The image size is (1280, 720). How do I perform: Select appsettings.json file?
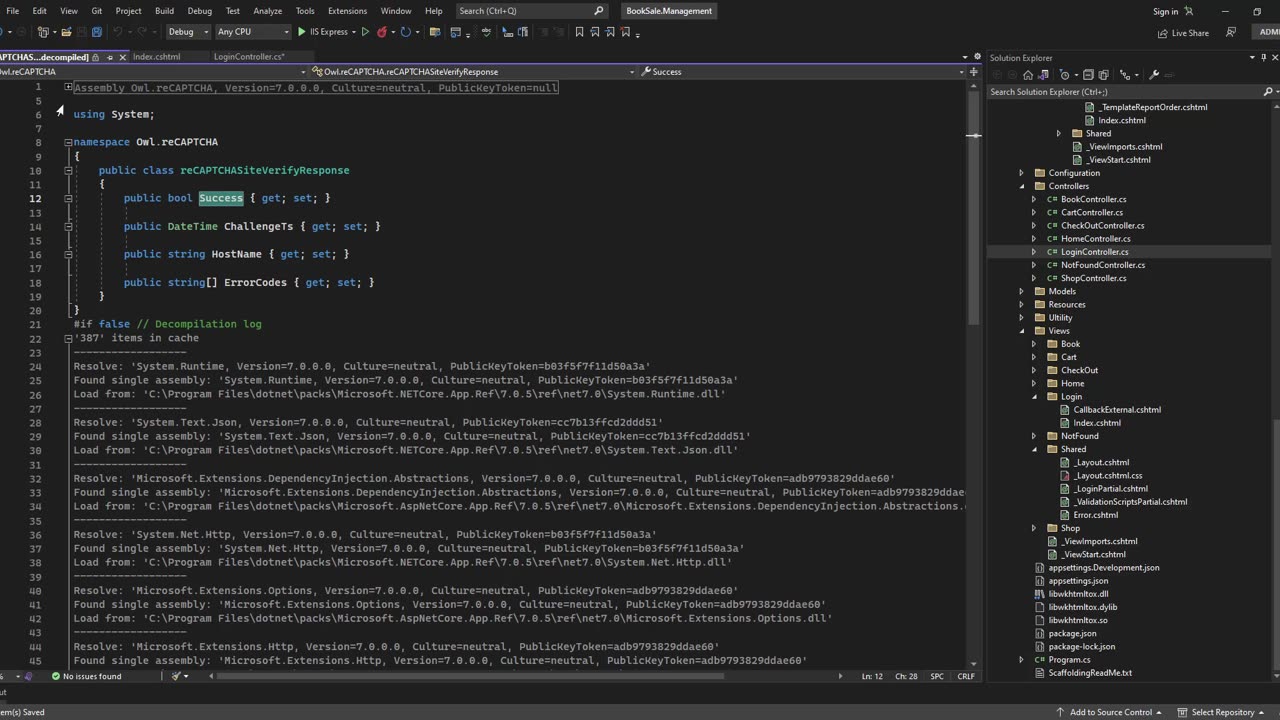1078,581
